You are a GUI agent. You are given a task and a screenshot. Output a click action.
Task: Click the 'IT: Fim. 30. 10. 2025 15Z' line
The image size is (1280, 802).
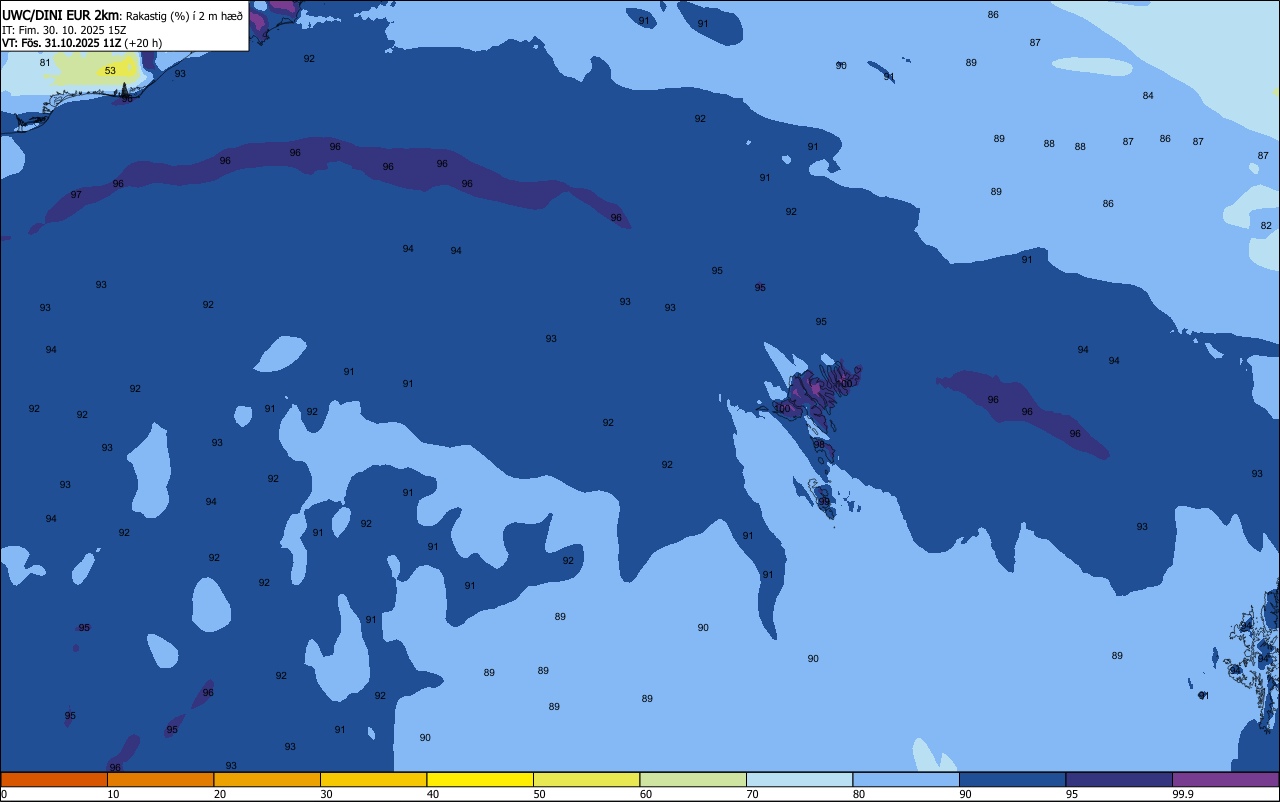pyautogui.click(x=64, y=30)
